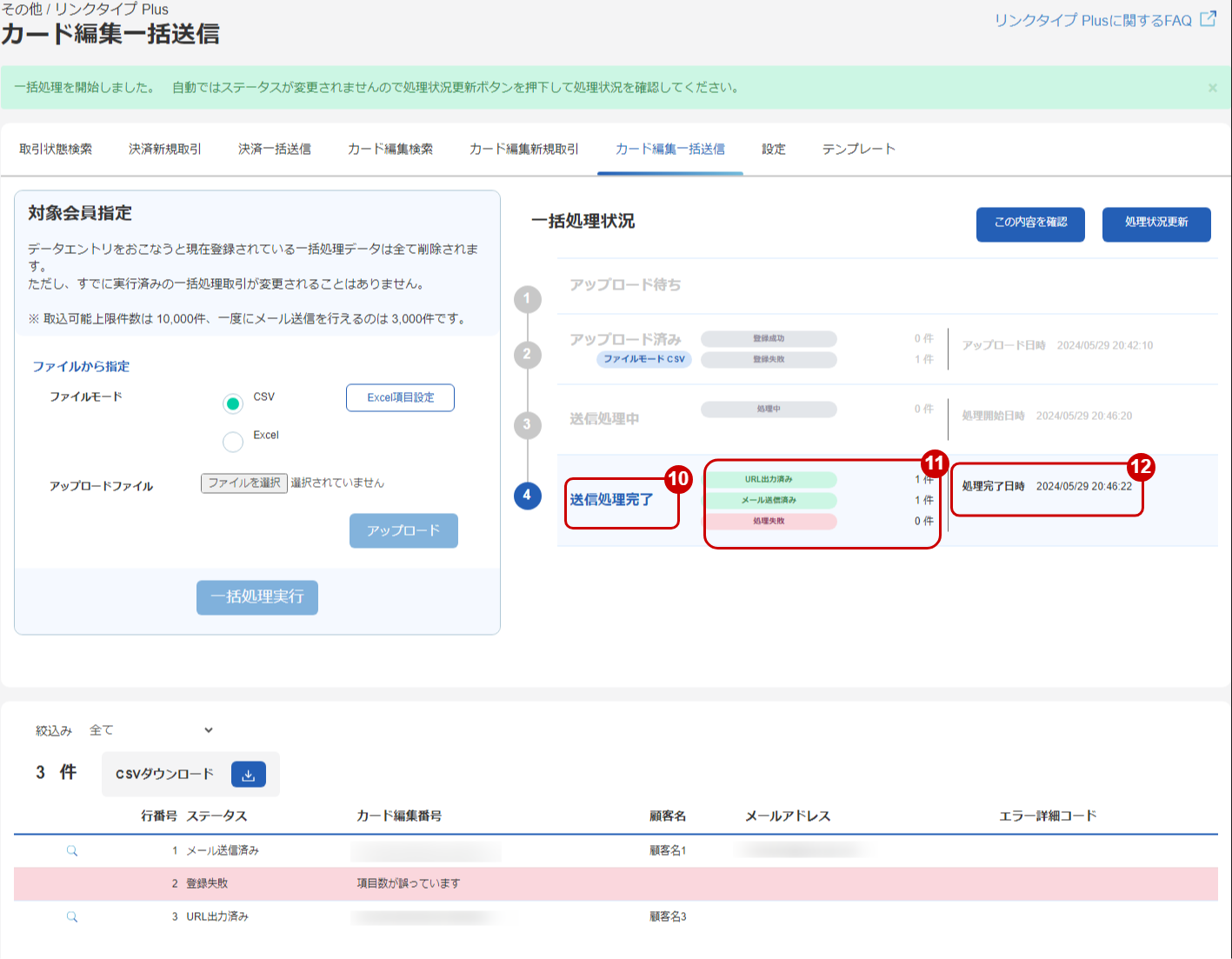Screen dimensions: 1232x959
Task: Click the 顧客名3 cell
Action: pyautogui.click(x=668, y=916)
